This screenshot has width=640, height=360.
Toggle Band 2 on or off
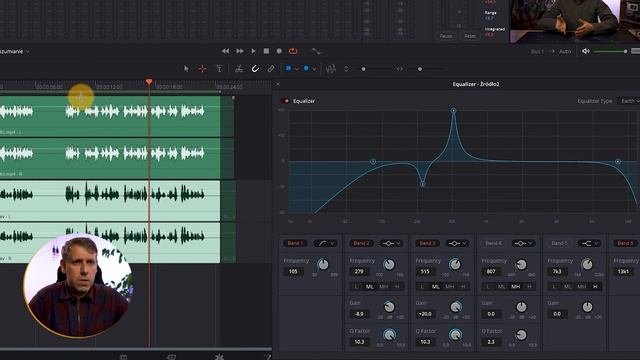(x=361, y=243)
